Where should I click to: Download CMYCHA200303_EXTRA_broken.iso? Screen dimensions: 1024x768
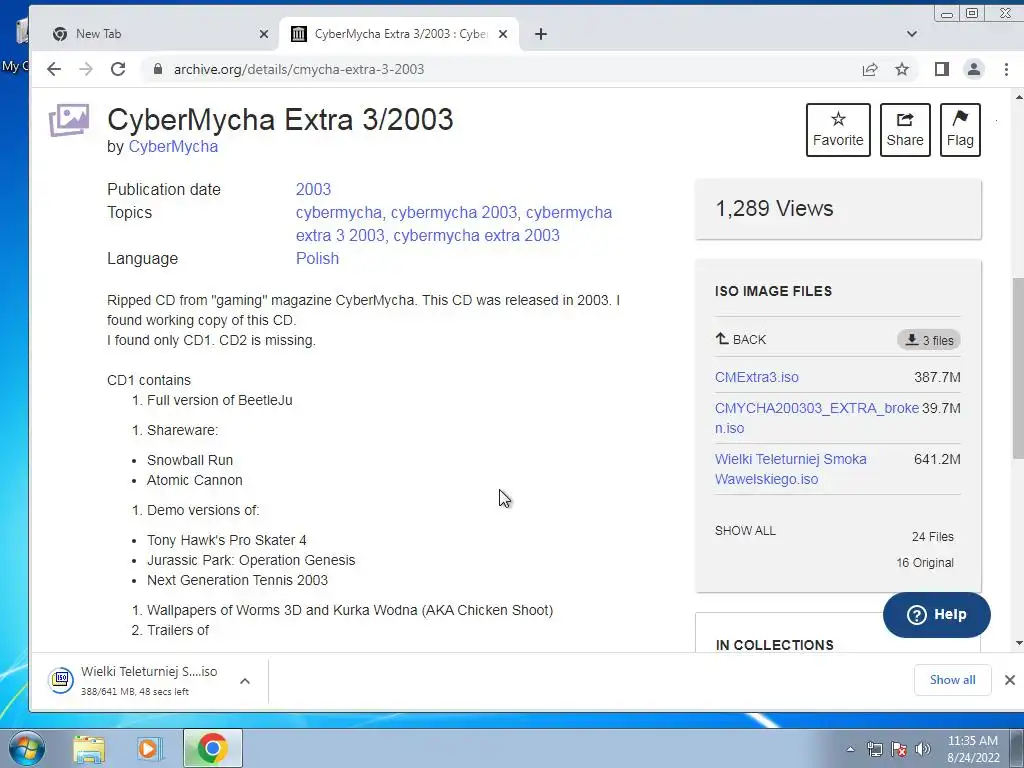point(817,418)
